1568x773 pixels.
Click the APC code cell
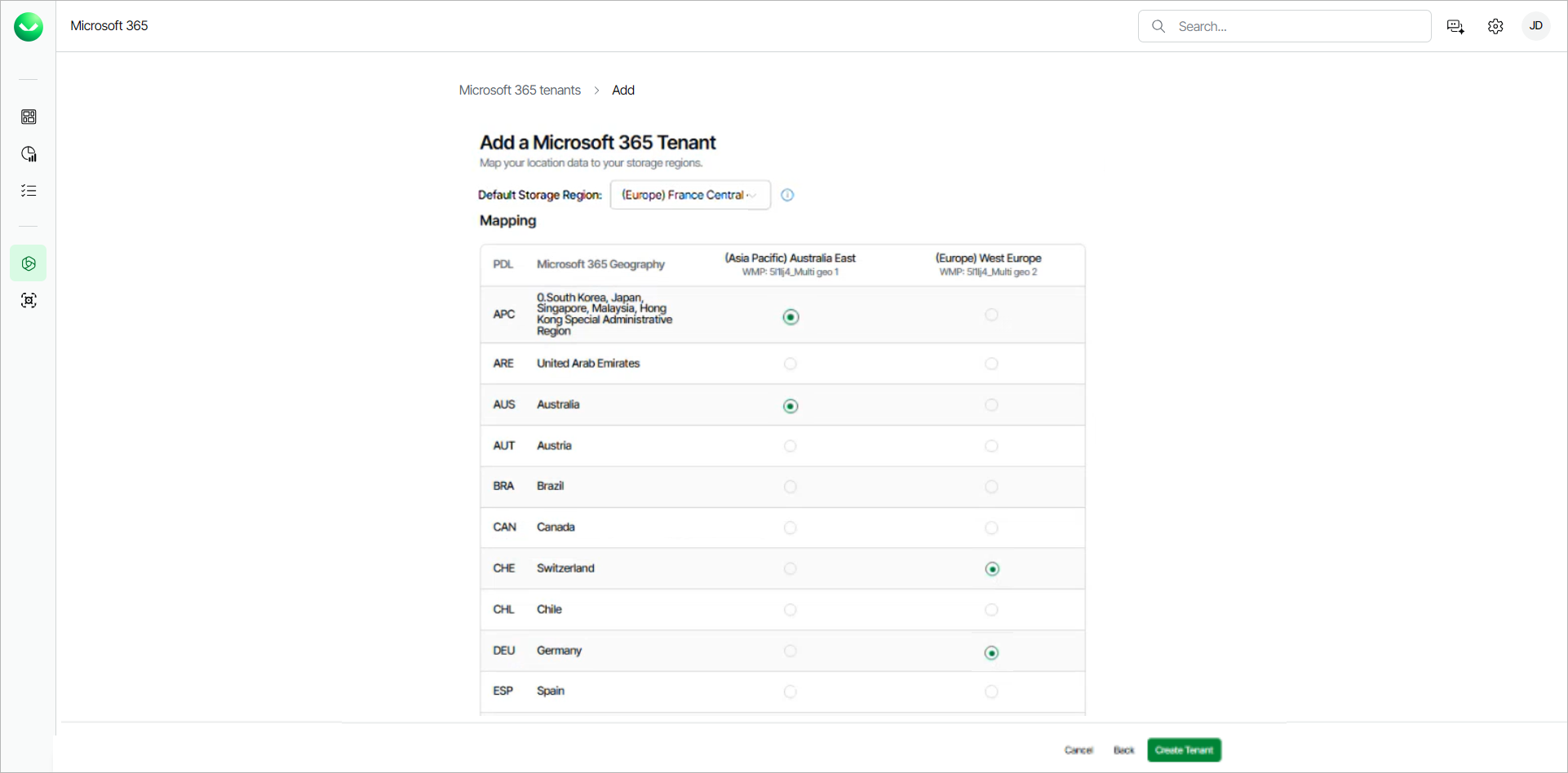504,314
